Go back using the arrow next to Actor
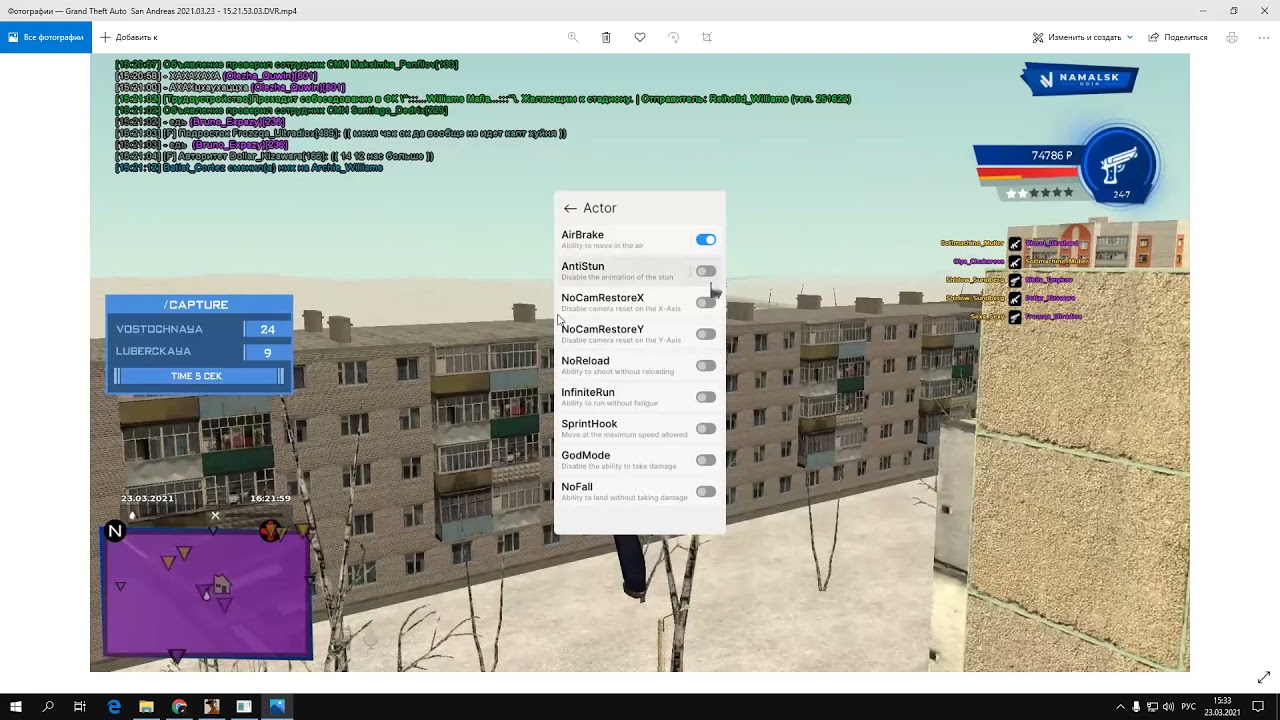 [x=570, y=208]
